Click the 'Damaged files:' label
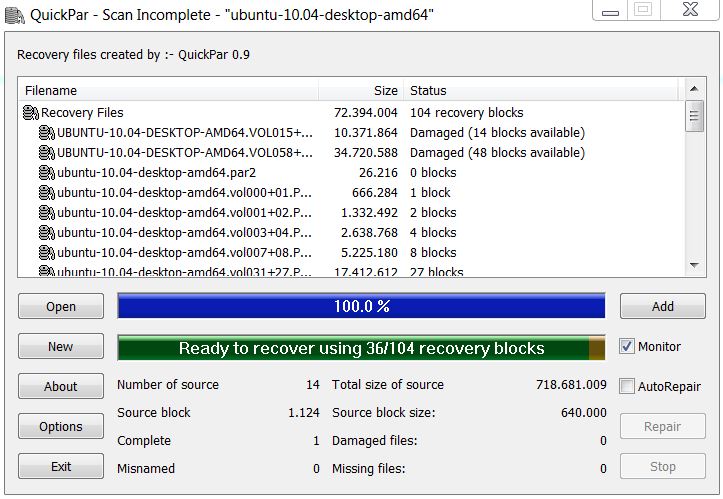 (374, 440)
